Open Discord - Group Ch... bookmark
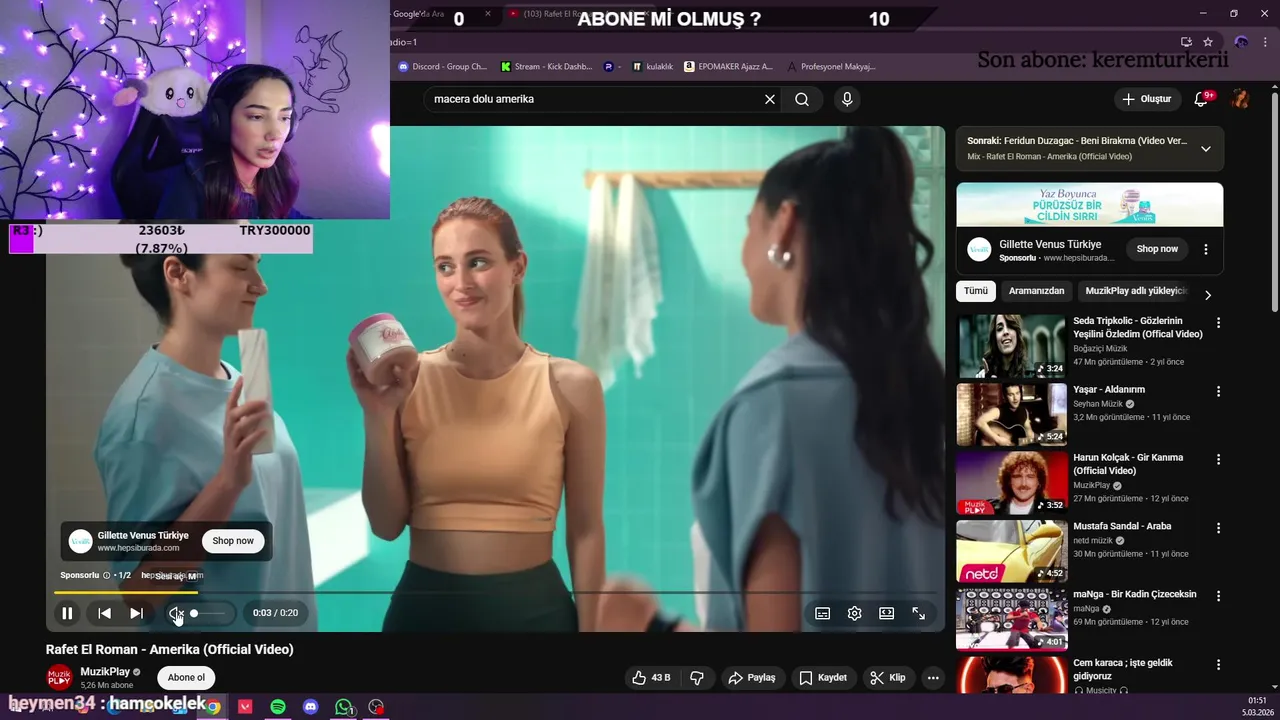 click(442, 67)
